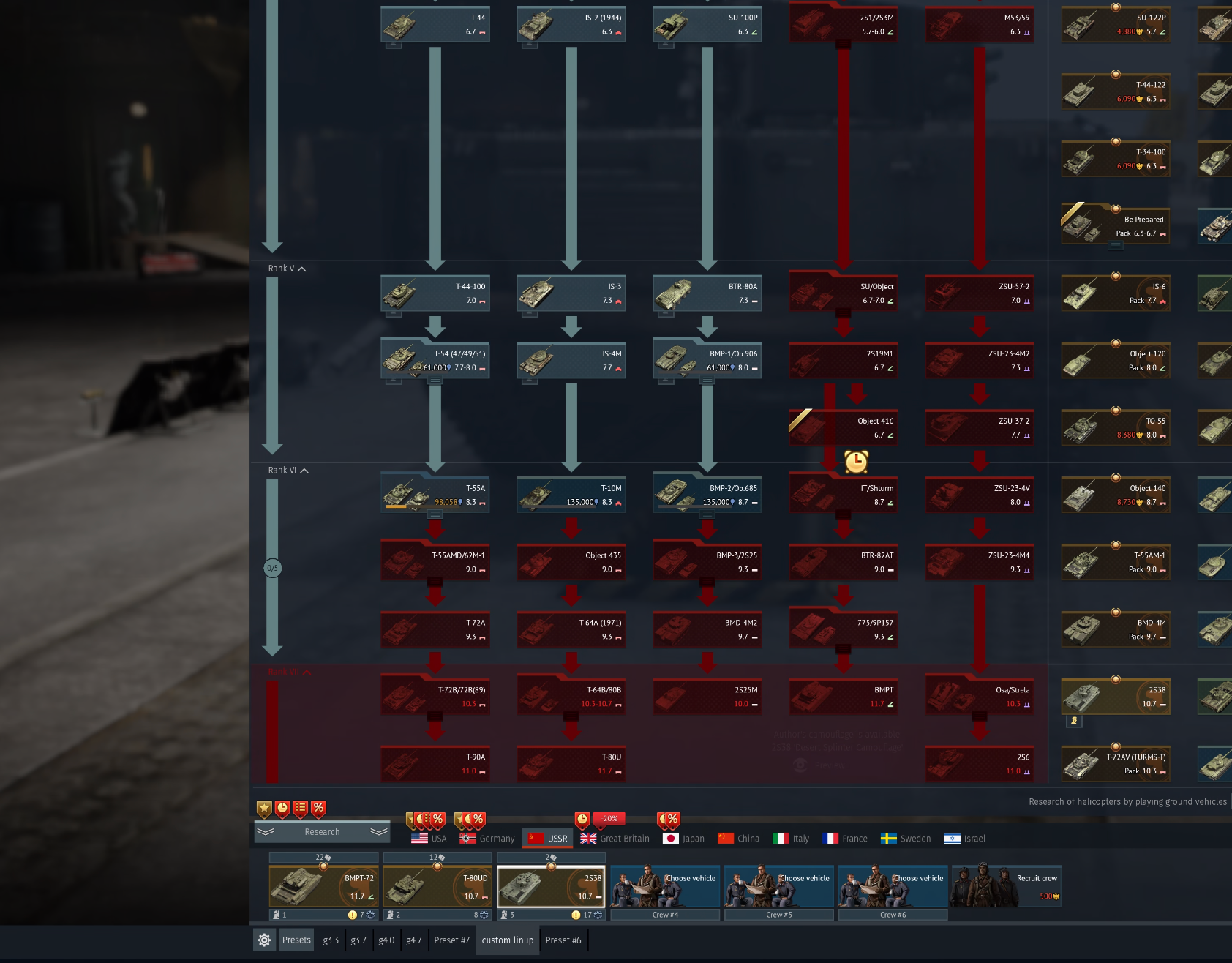Select the locked T-90A card
This screenshot has width=1232, height=963.
pos(435,765)
